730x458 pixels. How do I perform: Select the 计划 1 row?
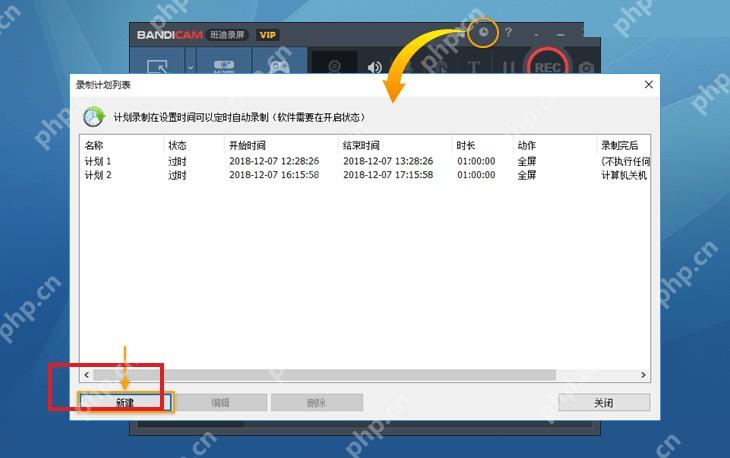coord(365,161)
